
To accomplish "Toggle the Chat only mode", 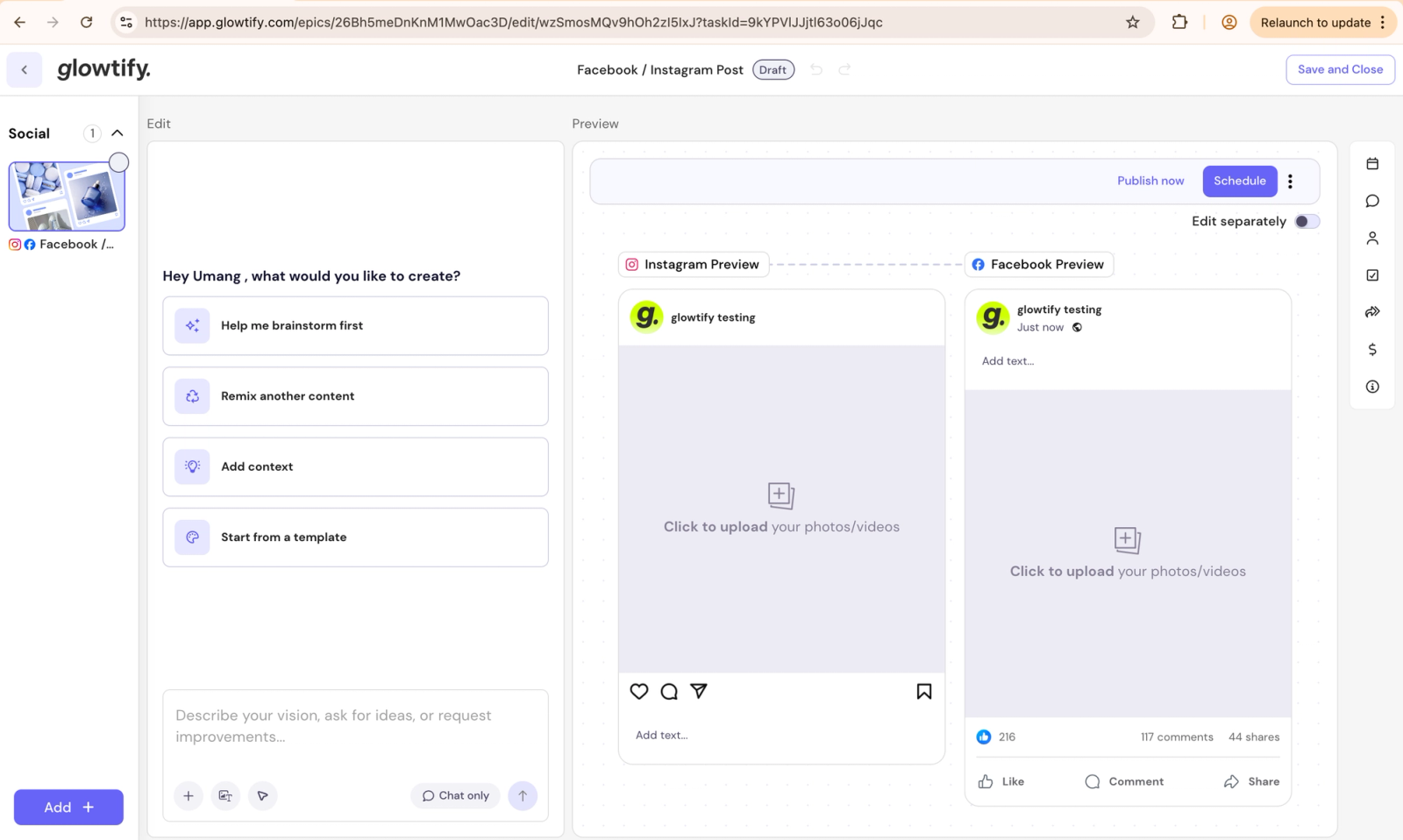I will coord(456,796).
